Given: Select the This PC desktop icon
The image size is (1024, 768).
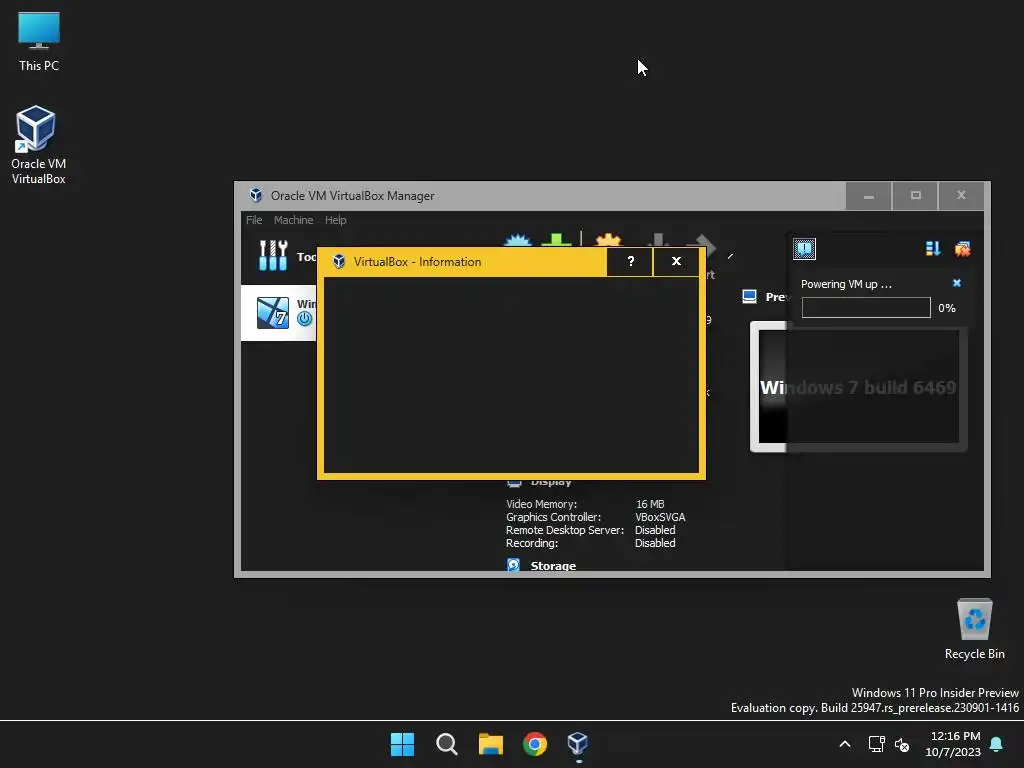Looking at the screenshot, I should [39, 42].
